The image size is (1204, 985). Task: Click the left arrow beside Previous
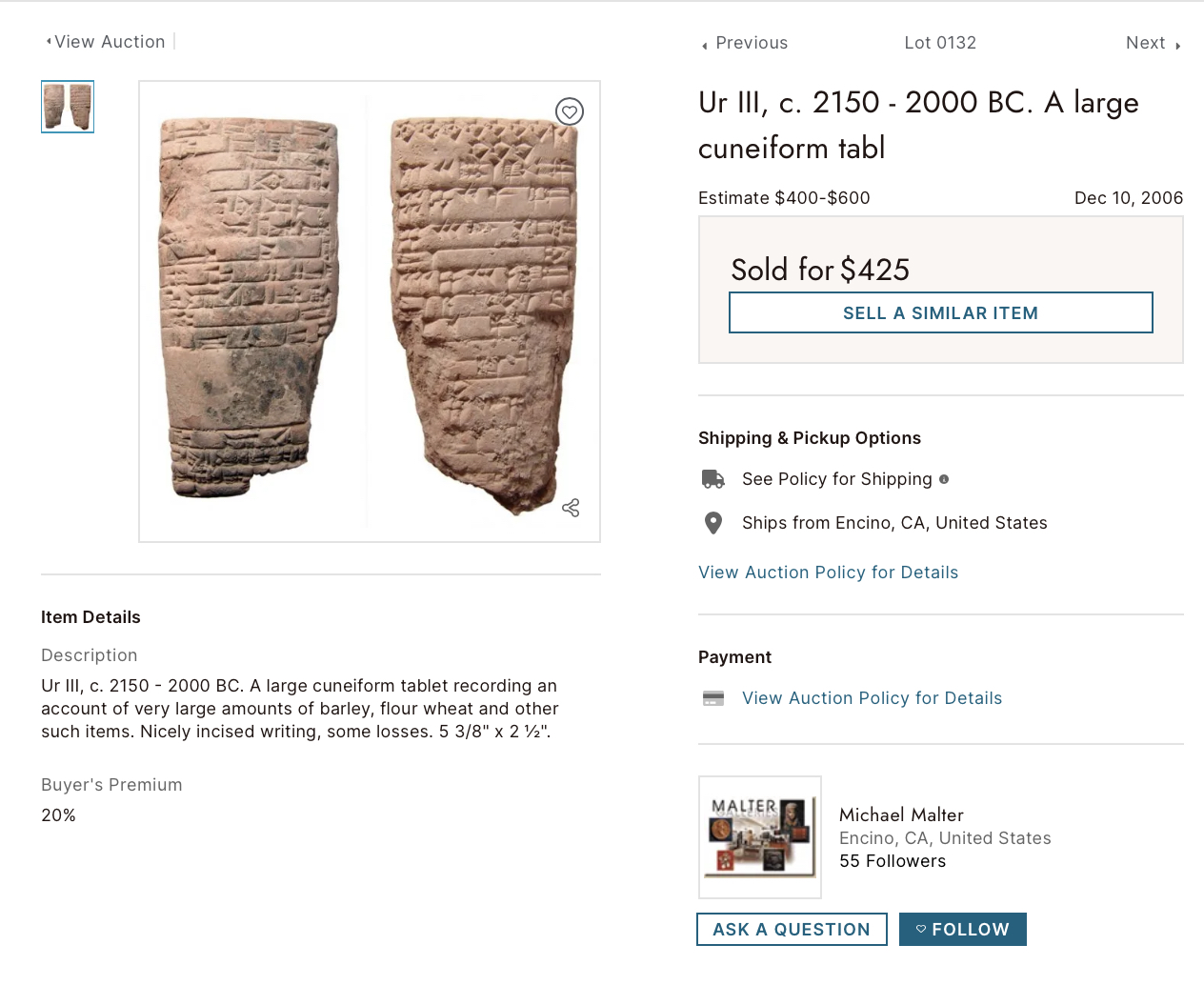[x=704, y=45]
